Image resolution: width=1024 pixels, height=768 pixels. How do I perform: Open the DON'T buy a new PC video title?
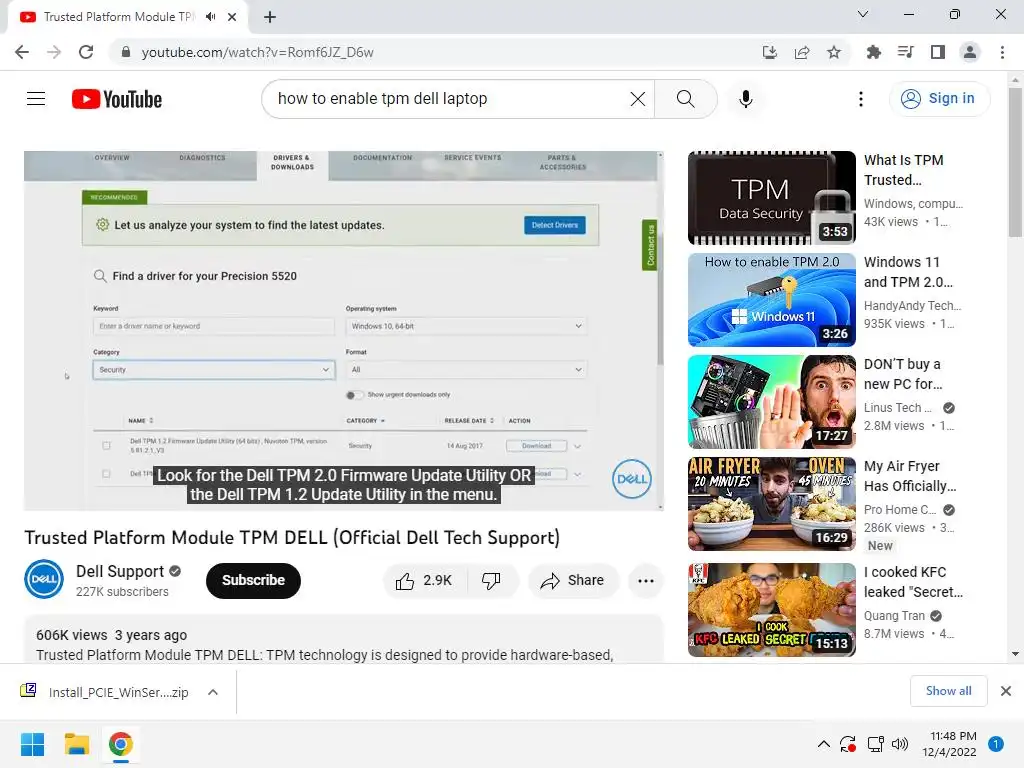tap(903, 374)
